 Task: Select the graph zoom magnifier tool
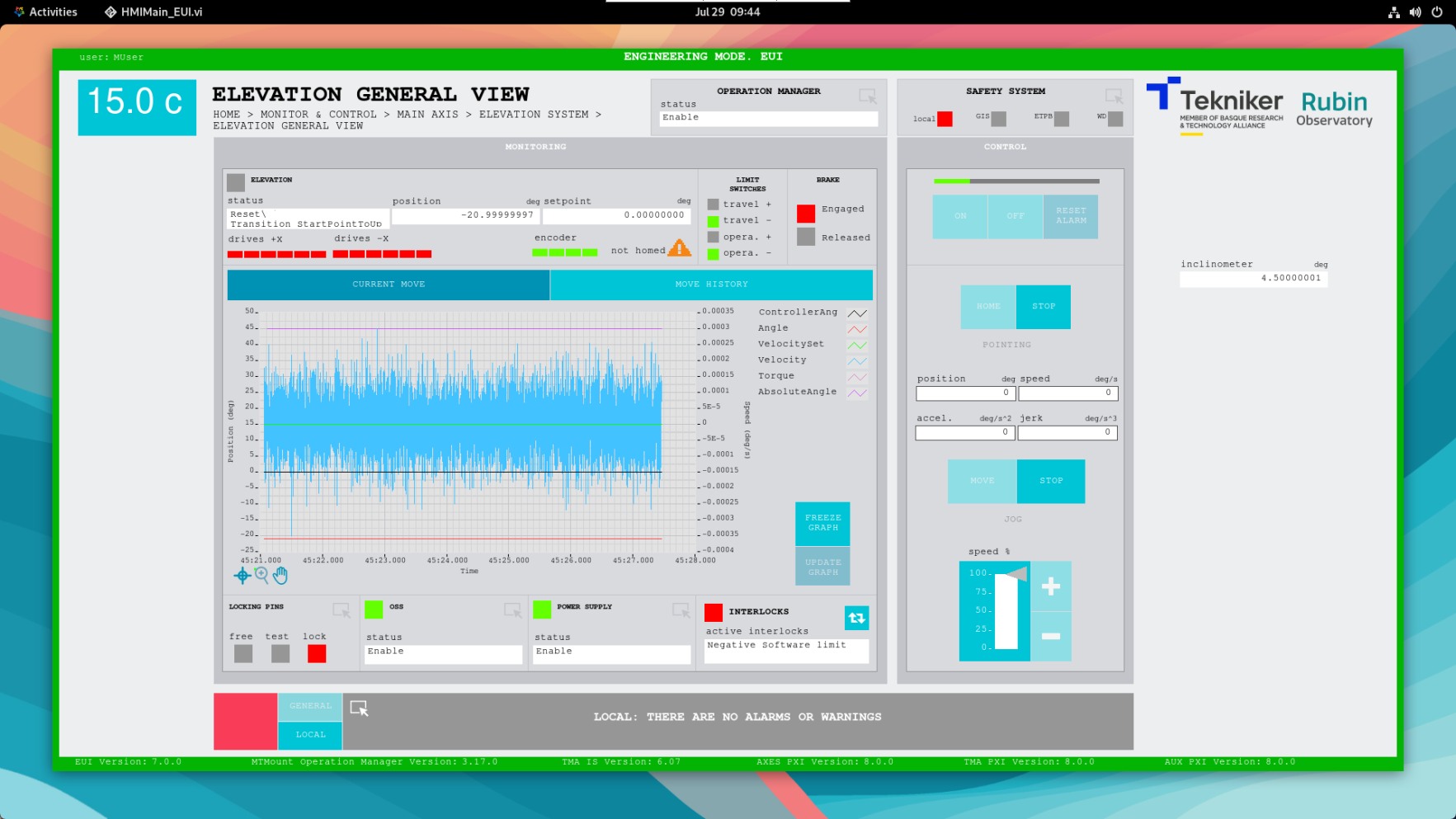coord(262,575)
